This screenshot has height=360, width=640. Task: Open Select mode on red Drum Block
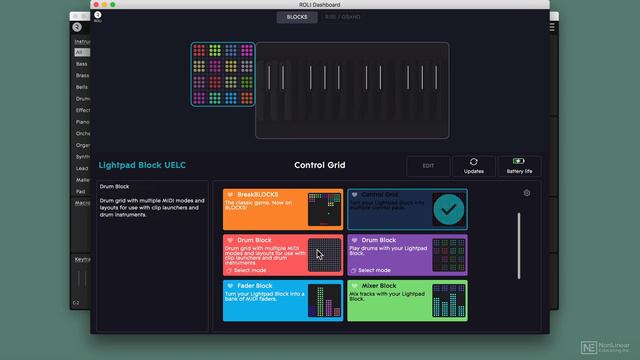246,270
